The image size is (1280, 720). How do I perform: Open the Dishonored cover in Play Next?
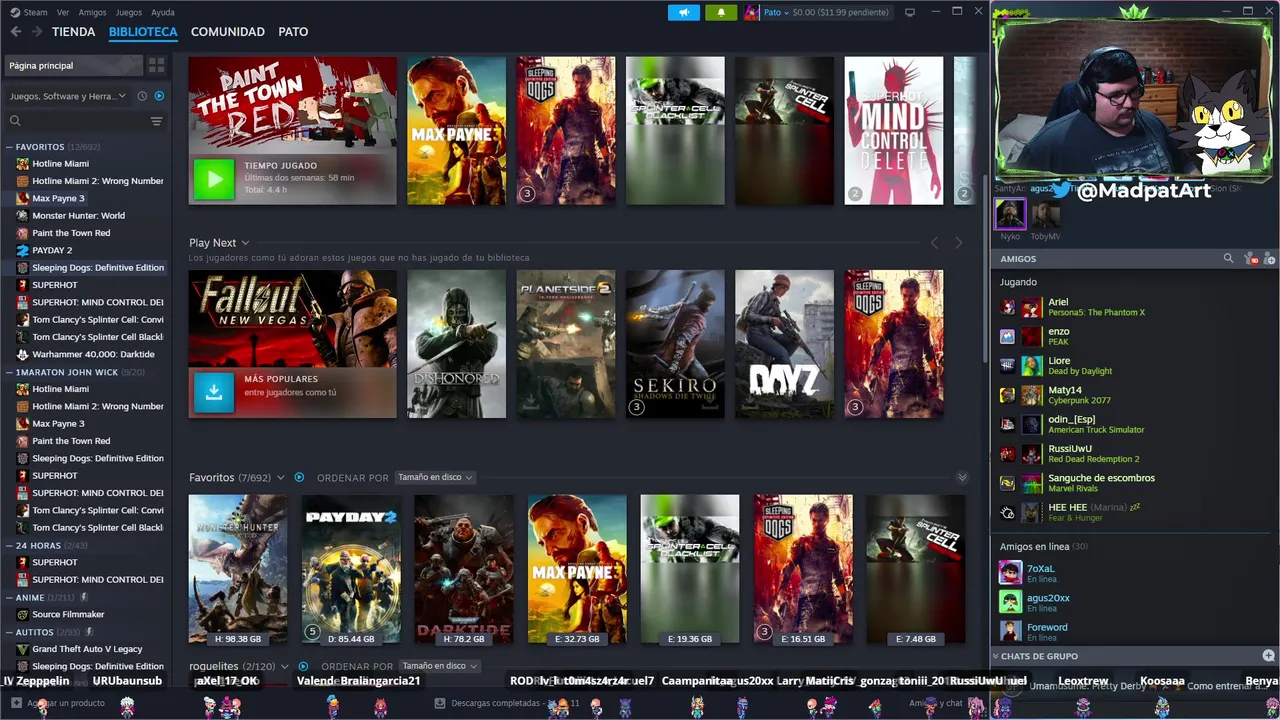(456, 344)
